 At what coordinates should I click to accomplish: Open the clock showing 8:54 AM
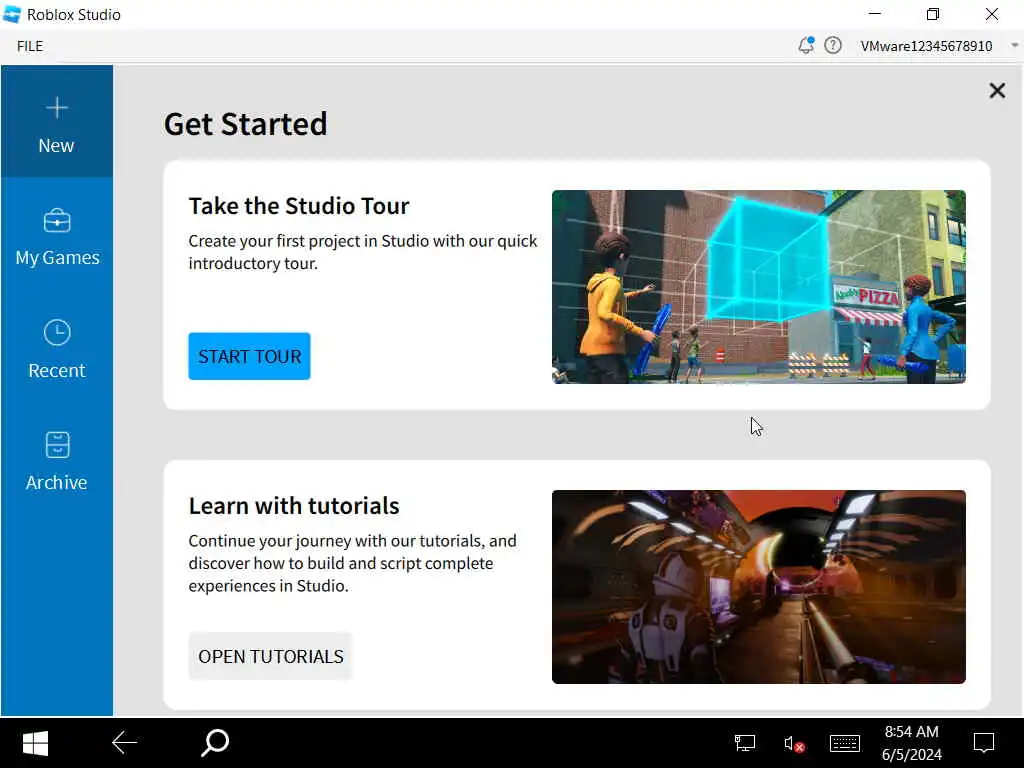click(x=912, y=743)
